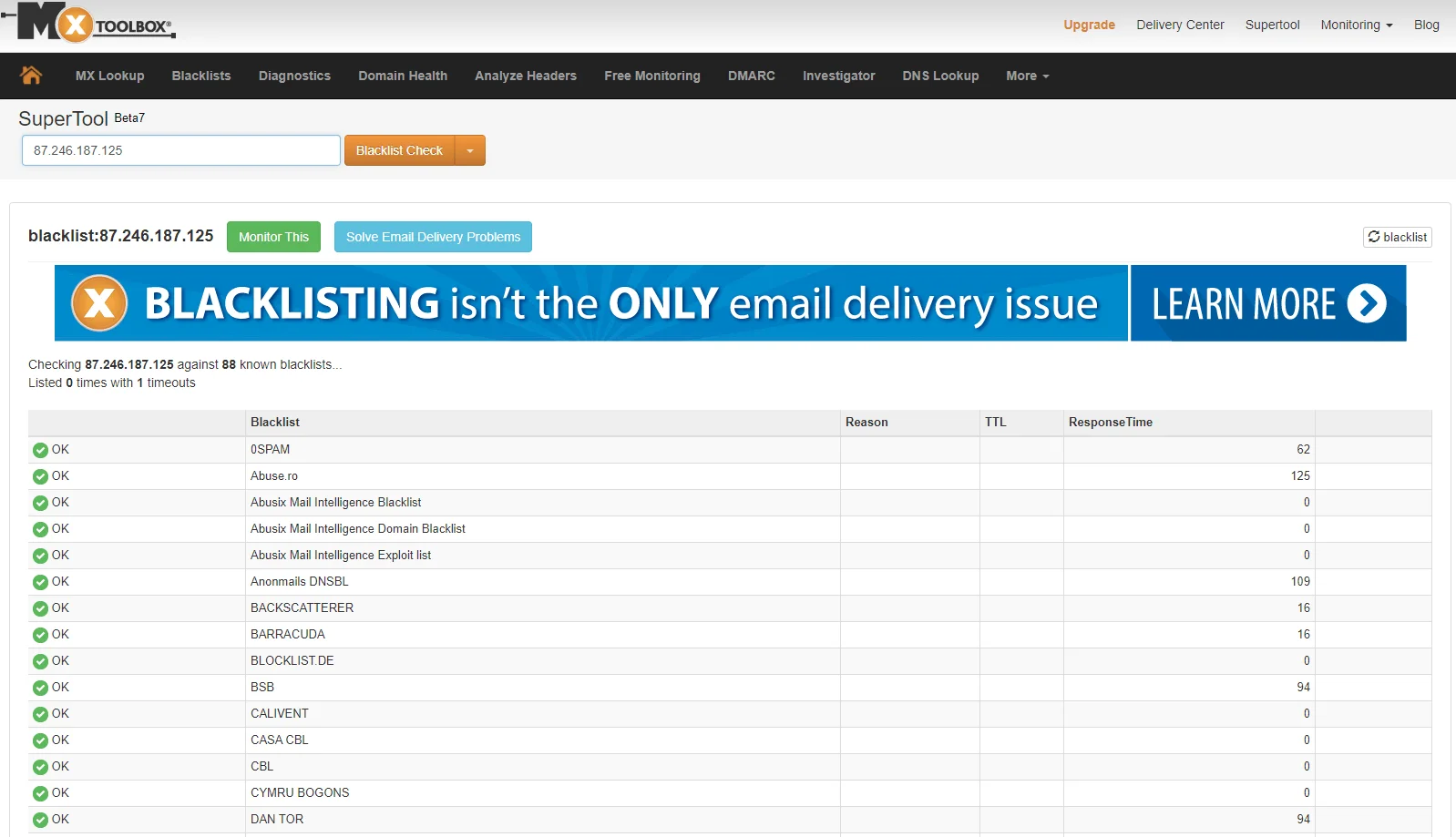1456x837 pixels.
Task: Expand the More menu in navbar
Action: coord(1027,76)
